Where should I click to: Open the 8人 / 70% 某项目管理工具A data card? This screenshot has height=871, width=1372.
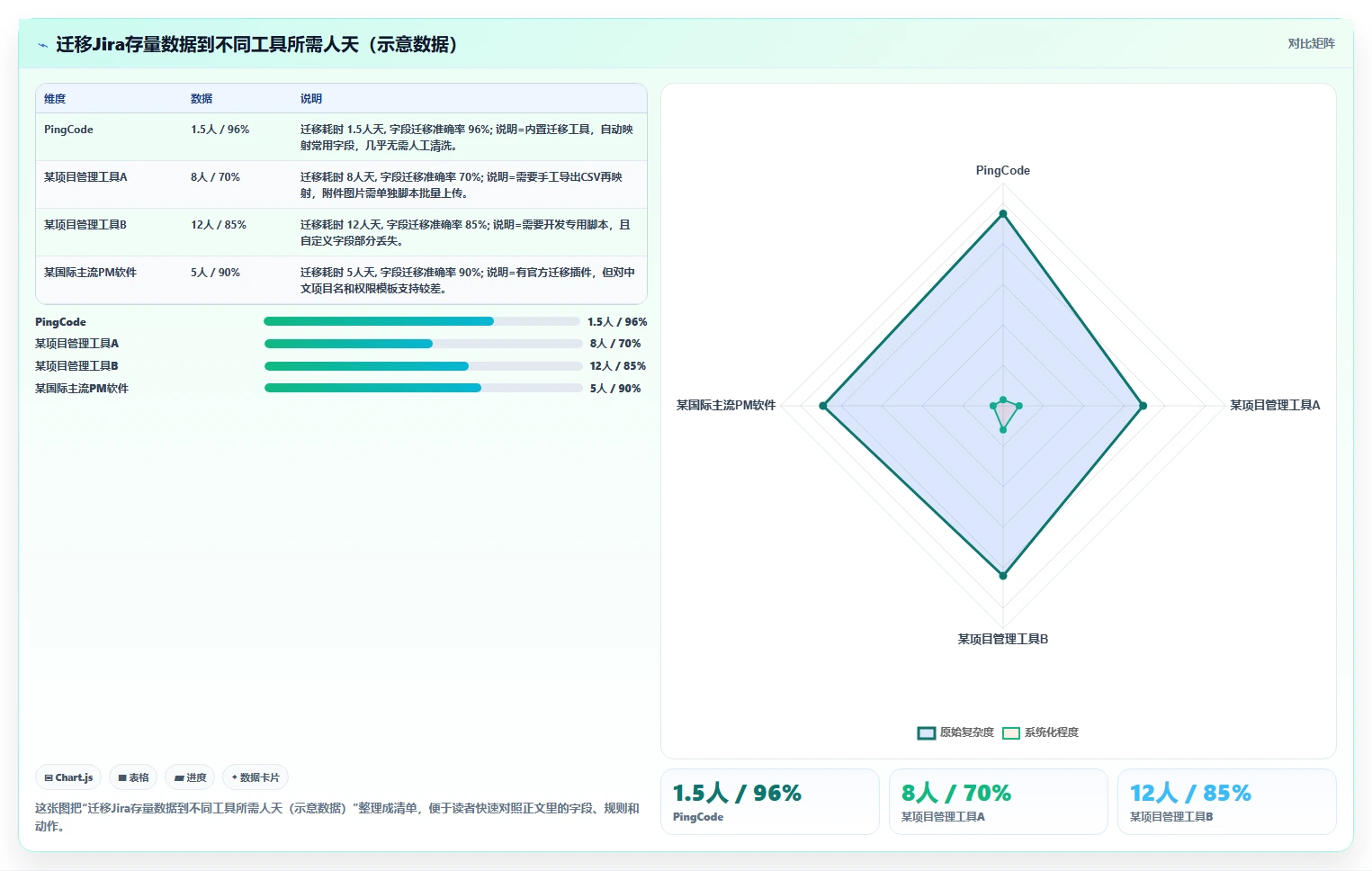click(999, 802)
